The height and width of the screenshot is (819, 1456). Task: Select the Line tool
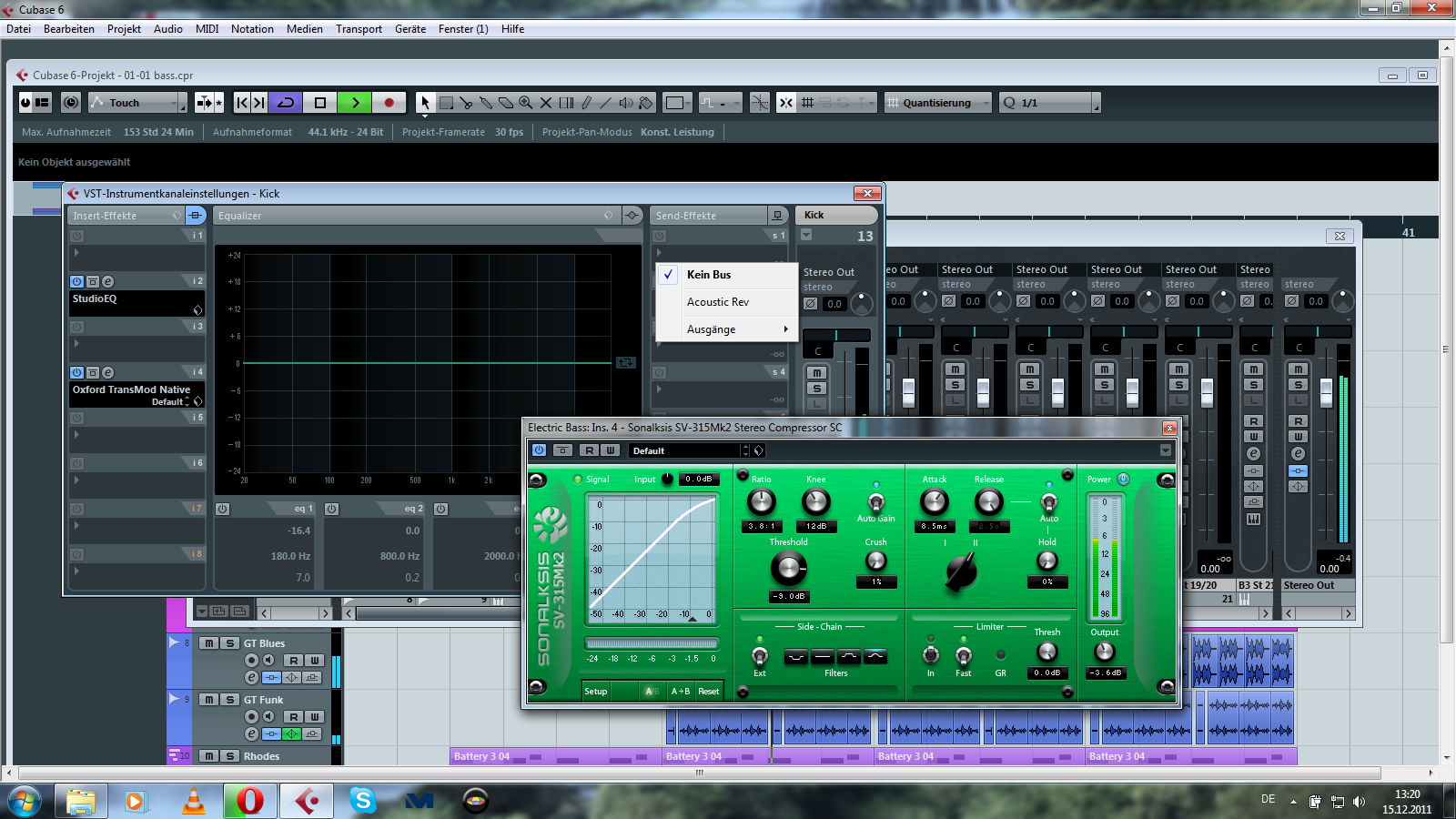click(x=606, y=103)
